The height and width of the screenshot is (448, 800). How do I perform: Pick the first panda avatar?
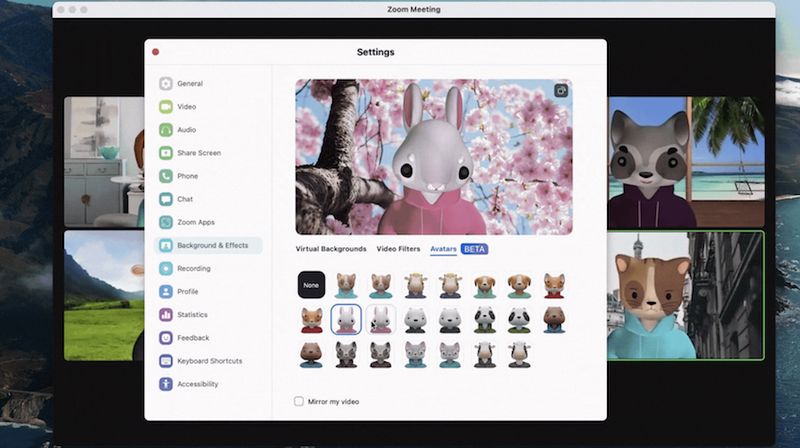pos(485,319)
